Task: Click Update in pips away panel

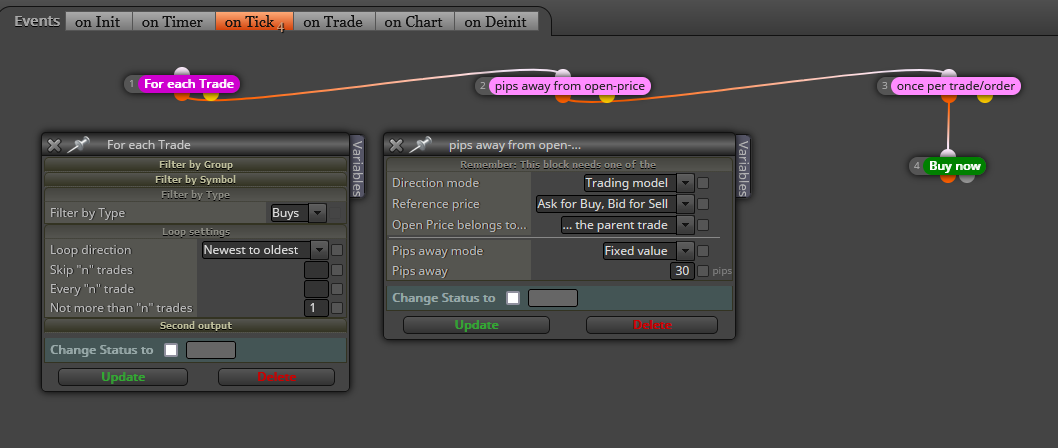Action: pos(476,325)
